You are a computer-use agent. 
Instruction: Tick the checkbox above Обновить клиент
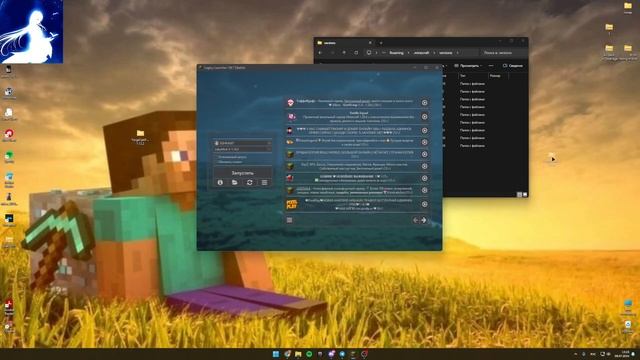[x=216, y=157]
